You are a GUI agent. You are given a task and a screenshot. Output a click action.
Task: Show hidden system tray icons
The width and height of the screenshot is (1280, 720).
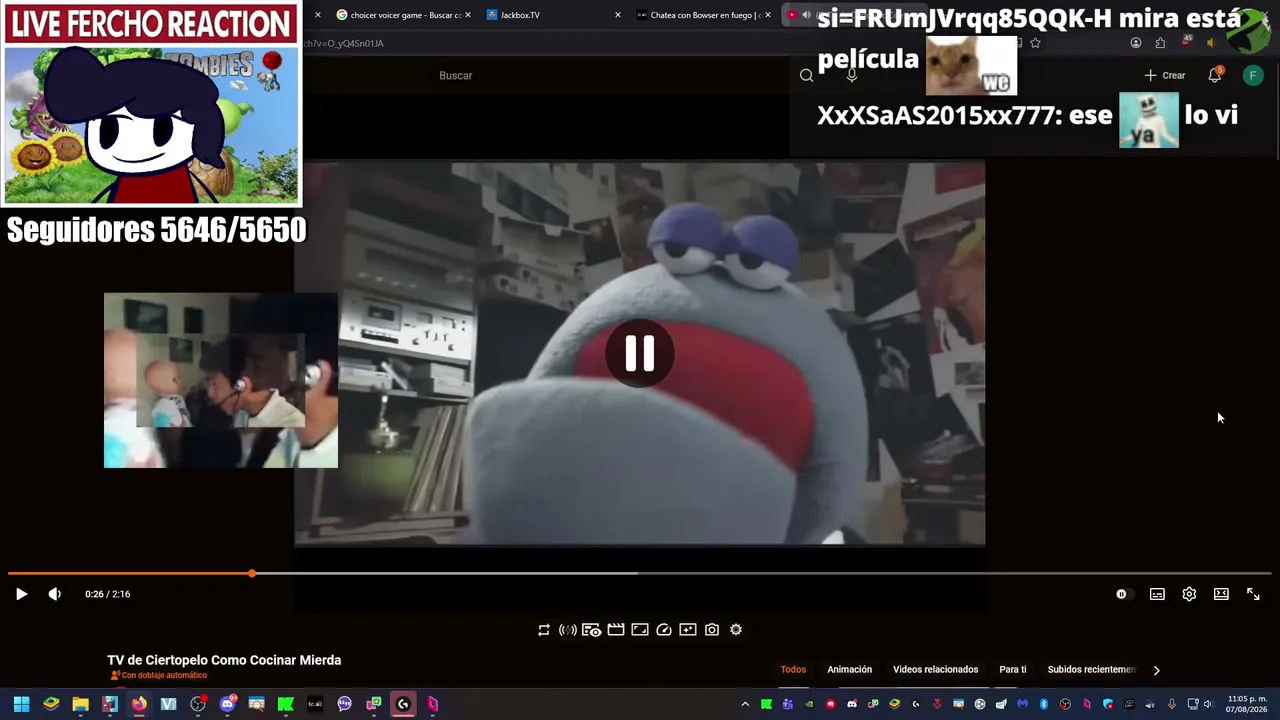[745, 704]
